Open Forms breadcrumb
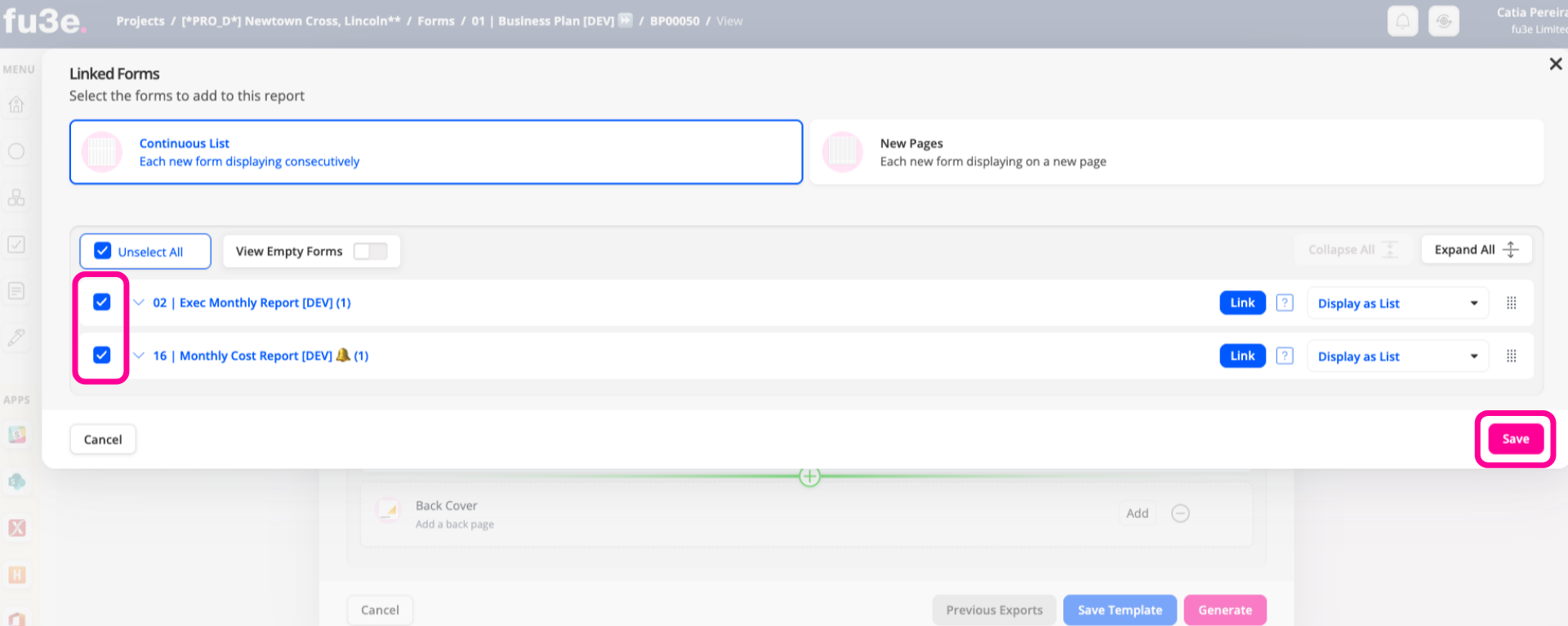 pyautogui.click(x=436, y=21)
